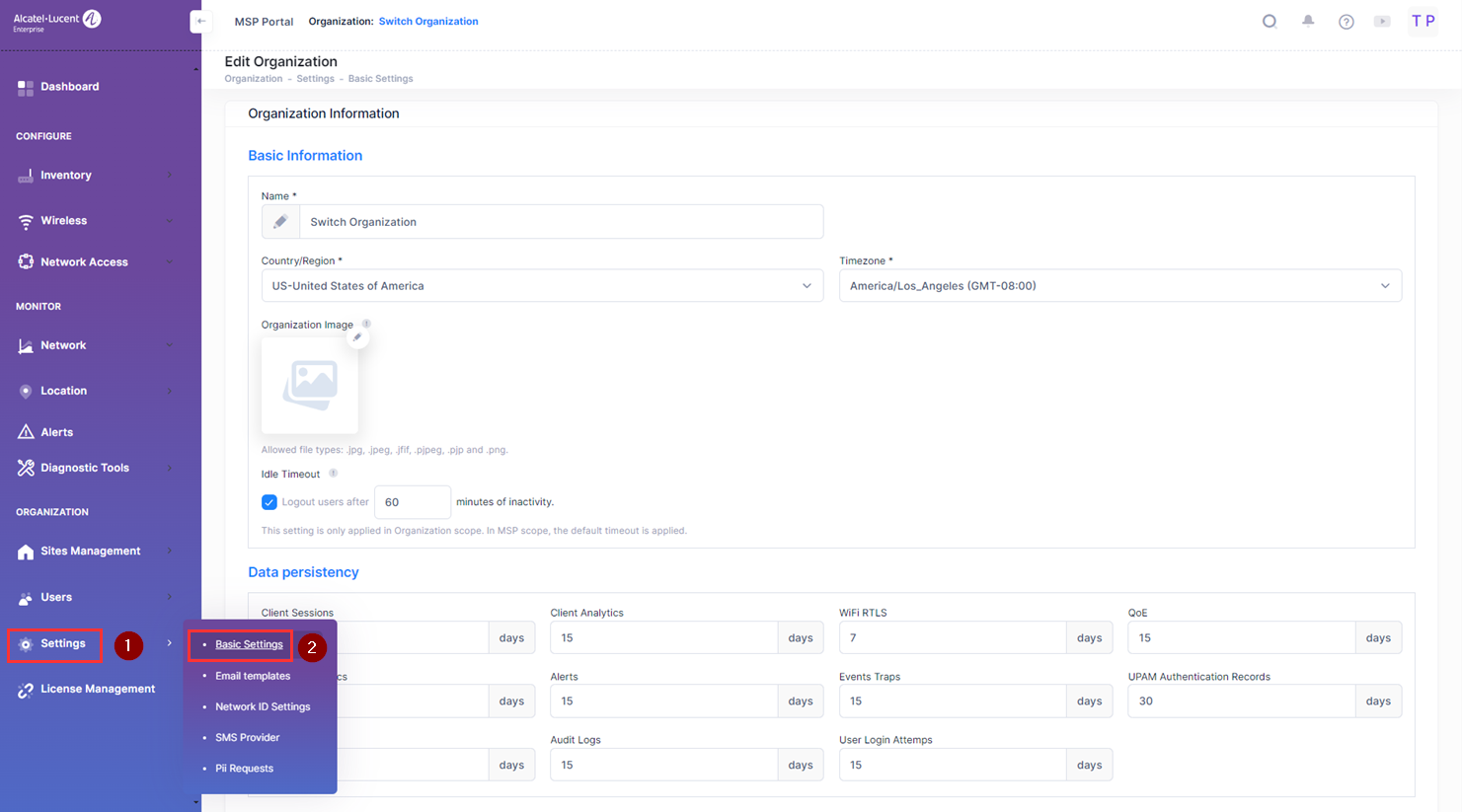Click the Organization breadcrumb link
Image resolution: width=1462 pixels, height=812 pixels.
click(x=254, y=79)
